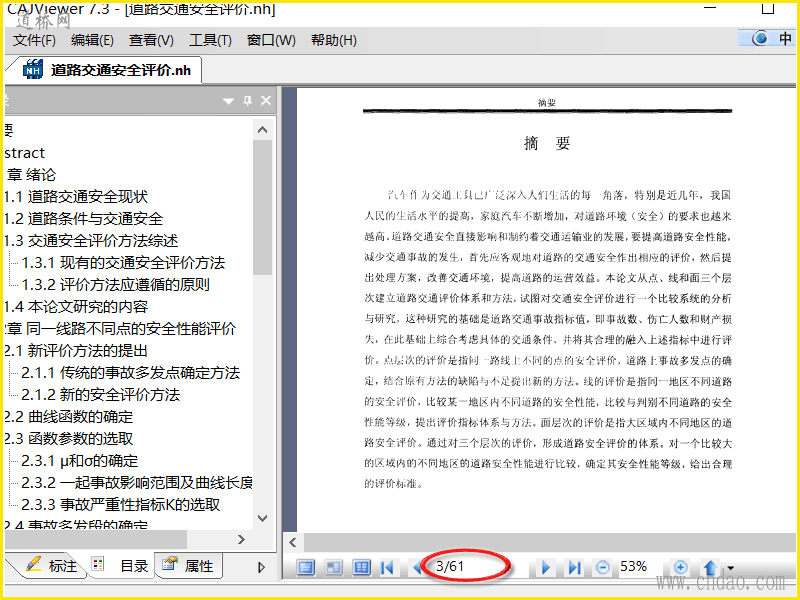This screenshot has width=800, height=600.
Task: Open outline entry 1.3.1 现有的交通安全评价方法
Action: [123, 263]
